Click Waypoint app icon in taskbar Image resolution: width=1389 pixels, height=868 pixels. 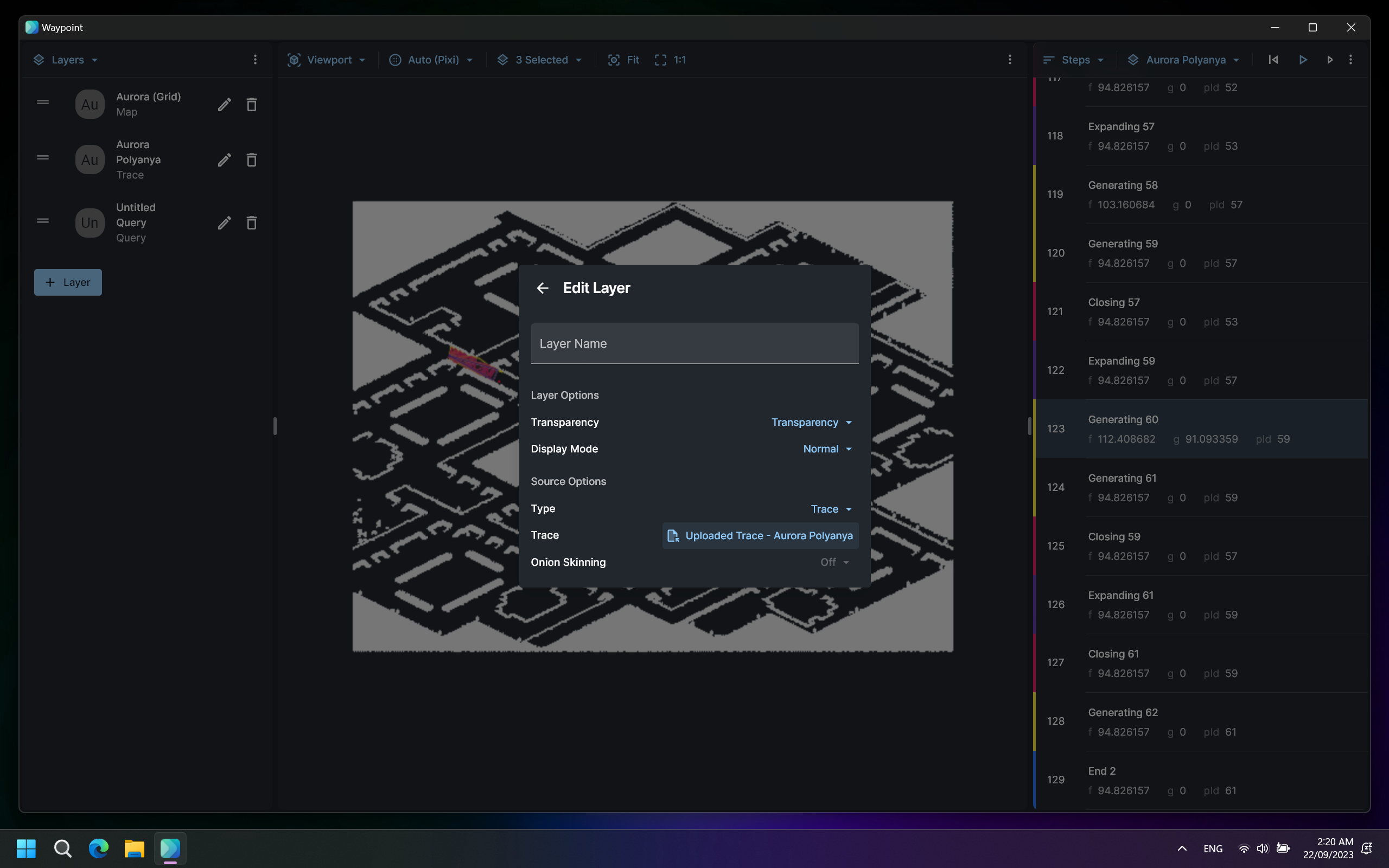pyautogui.click(x=170, y=848)
